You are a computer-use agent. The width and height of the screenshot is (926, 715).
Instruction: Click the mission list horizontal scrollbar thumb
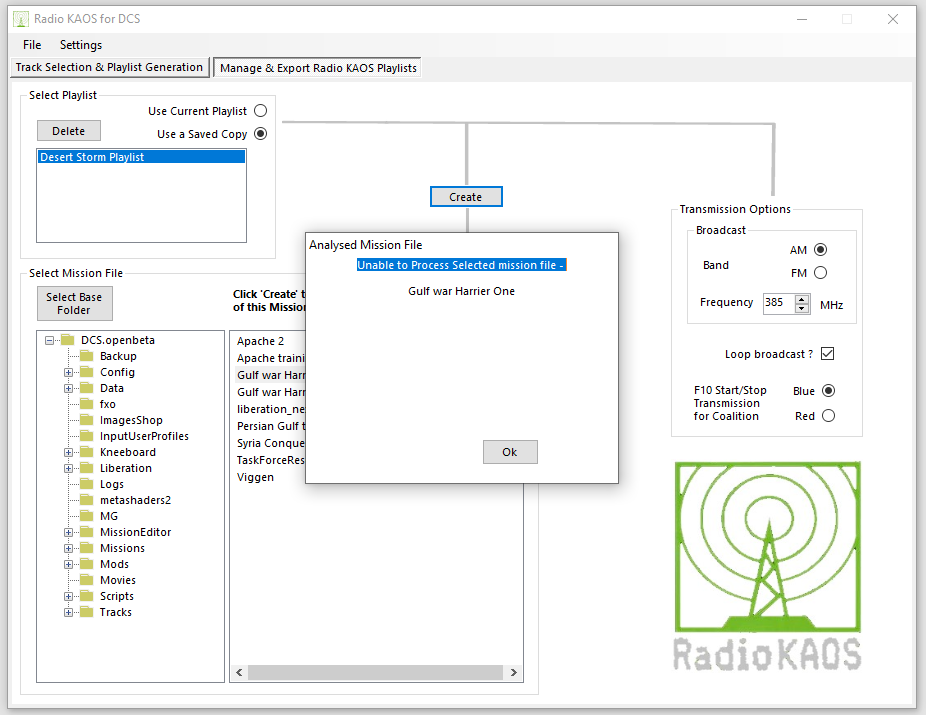[x=376, y=672]
